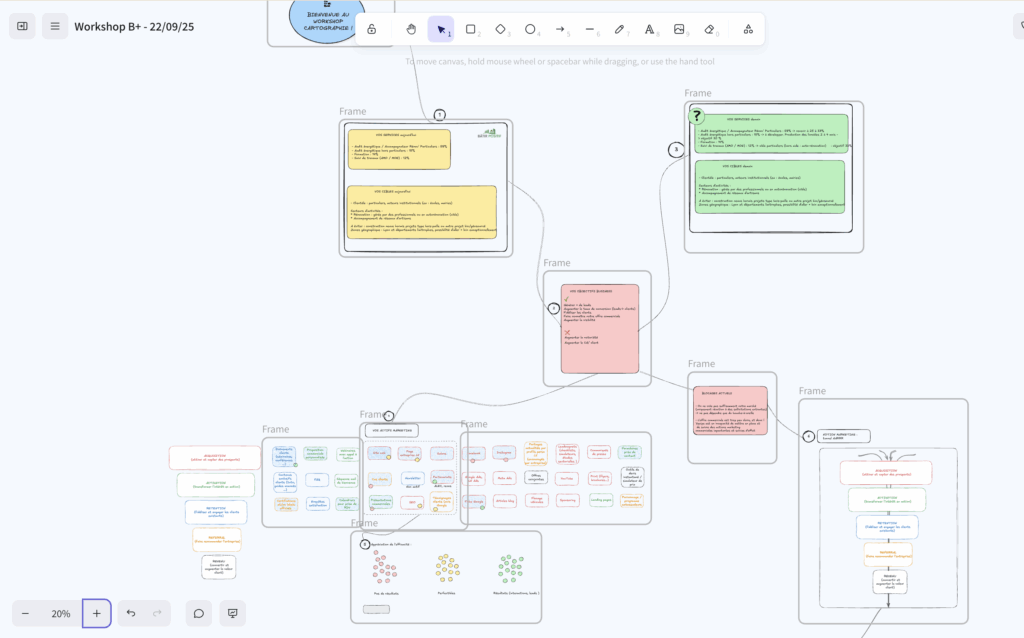
Task: Open the comments speech bubble
Action: pyautogui.click(x=199, y=613)
